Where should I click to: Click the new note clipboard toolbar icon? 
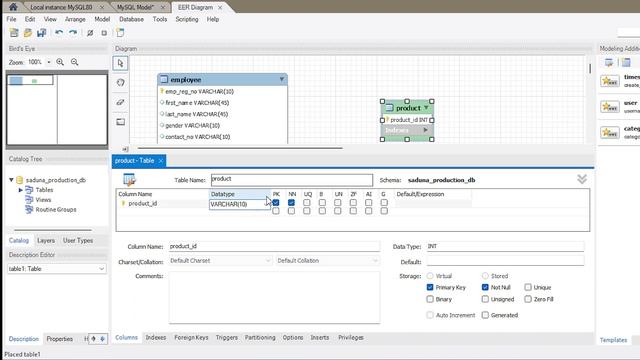[120, 33]
